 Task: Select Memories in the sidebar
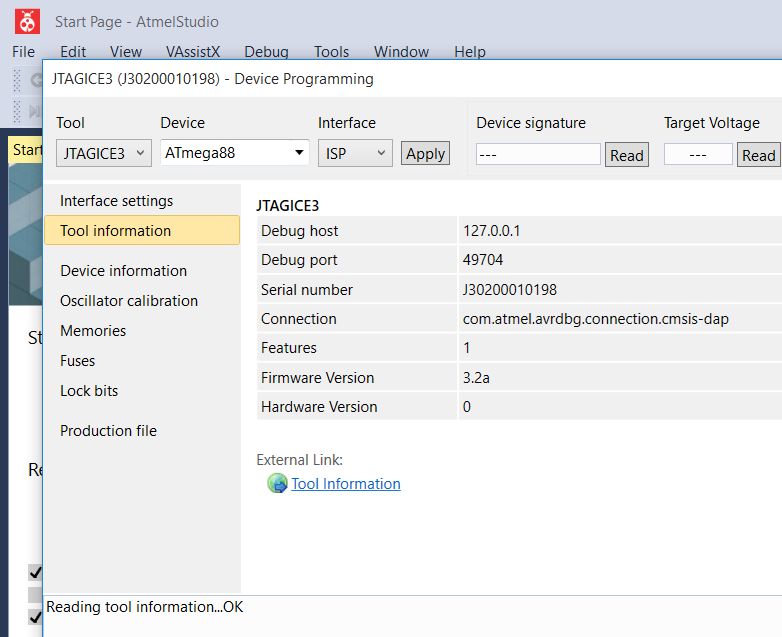click(x=93, y=331)
